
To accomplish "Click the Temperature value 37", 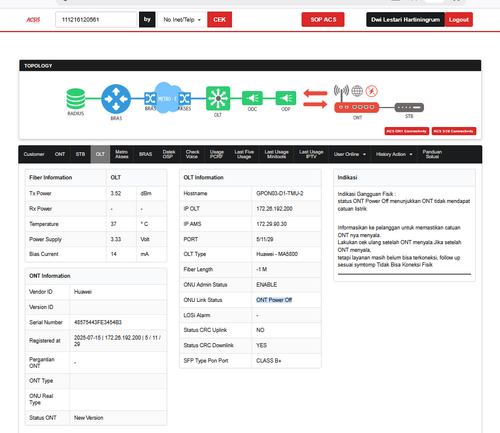I will (x=113, y=224).
